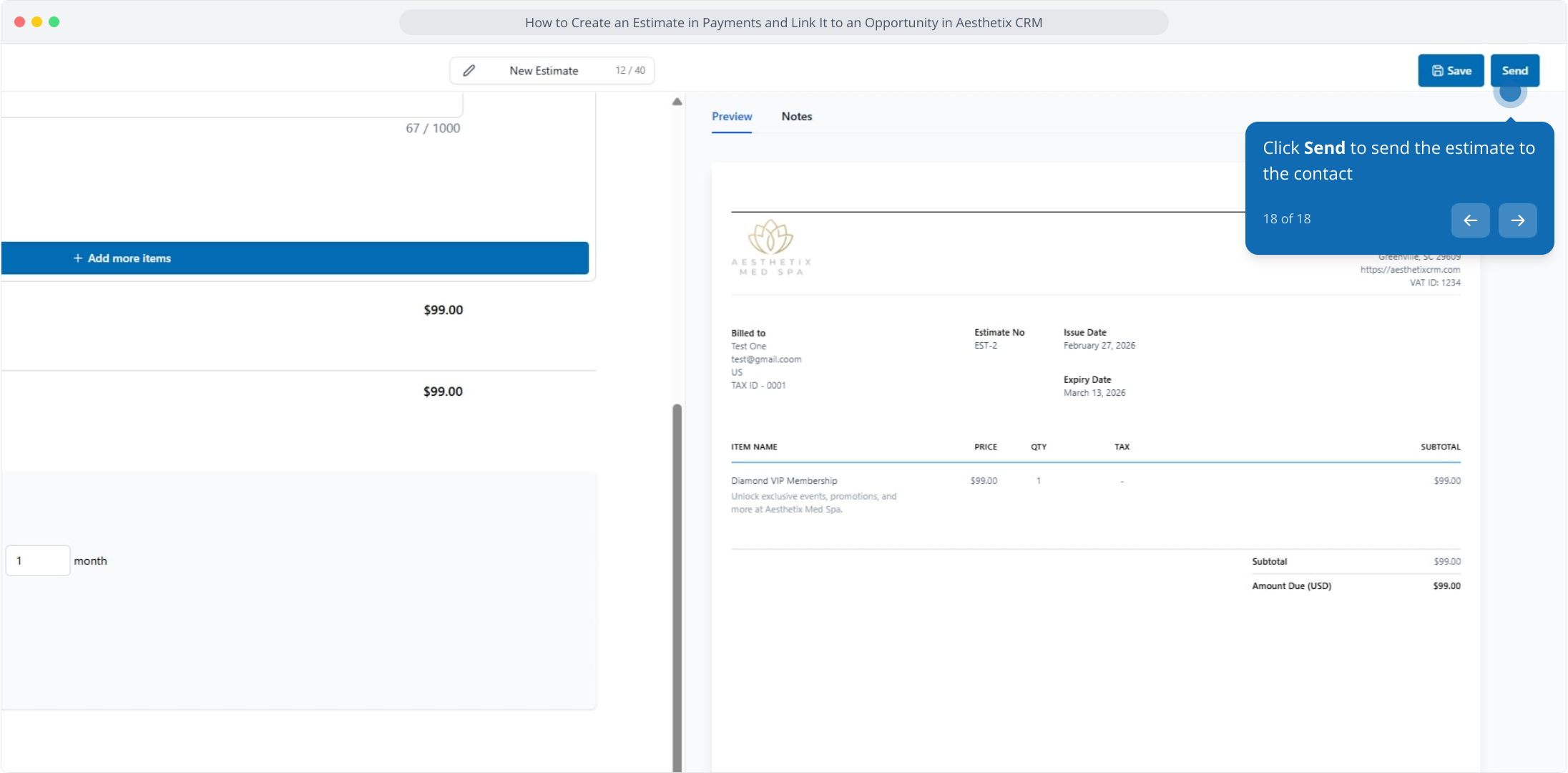Click the scrollbar up arrow

(677, 102)
